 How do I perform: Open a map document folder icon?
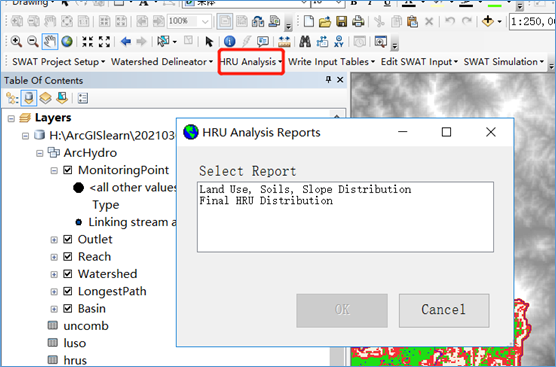pyautogui.click(x=325, y=22)
